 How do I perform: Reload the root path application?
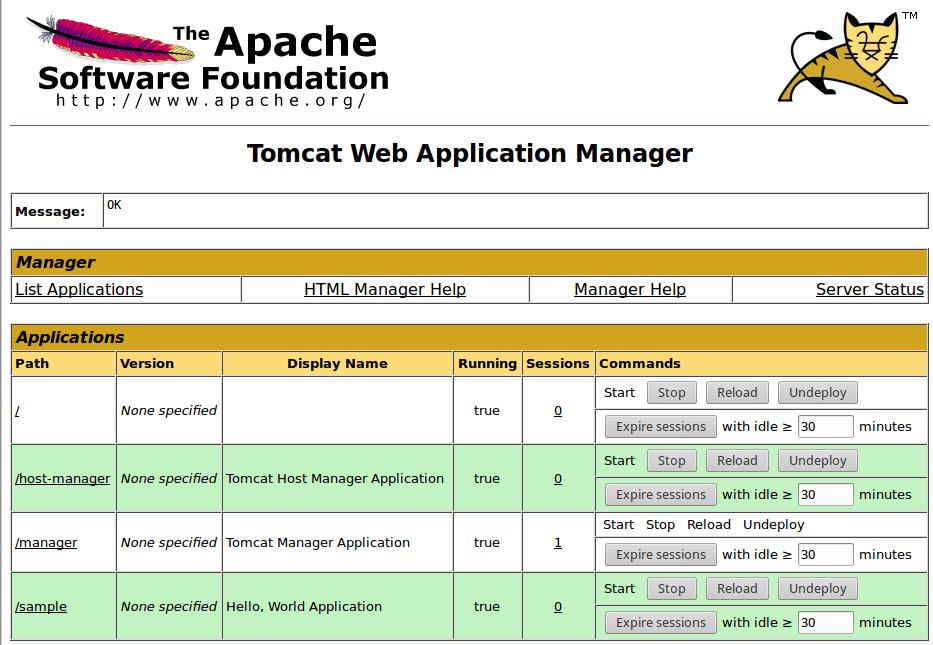point(737,393)
